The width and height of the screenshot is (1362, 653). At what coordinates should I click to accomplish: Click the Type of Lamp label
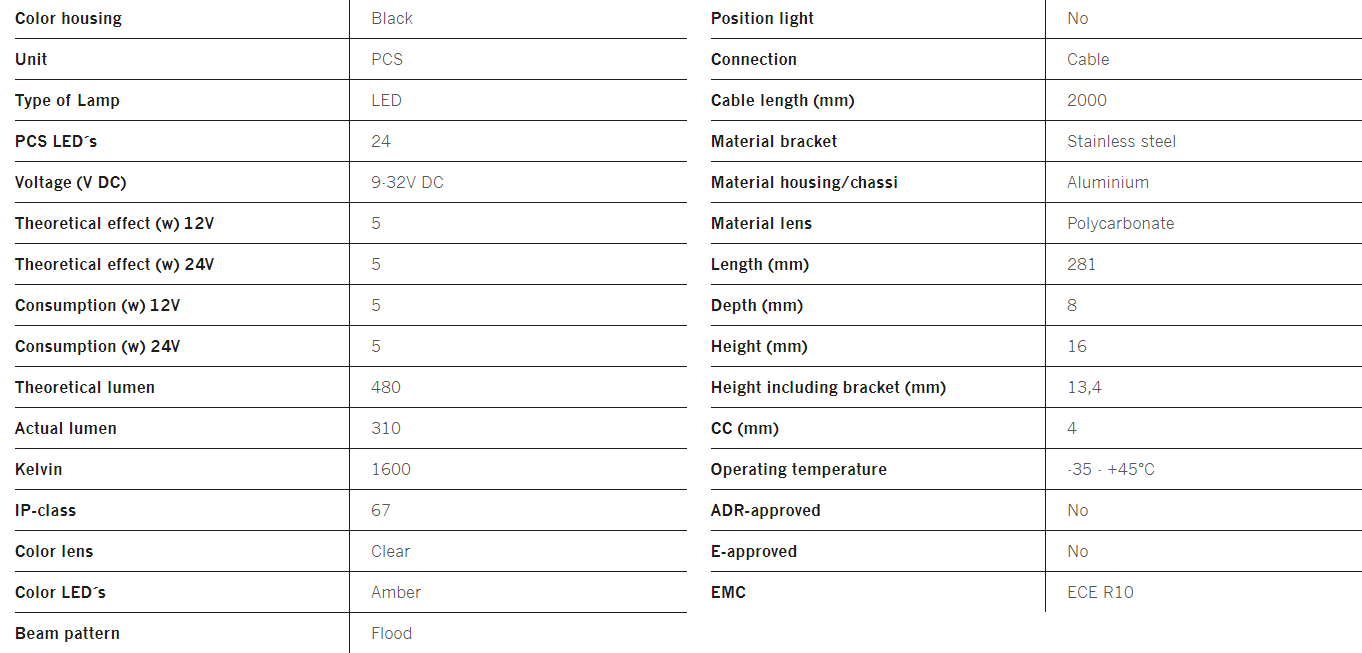[67, 100]
